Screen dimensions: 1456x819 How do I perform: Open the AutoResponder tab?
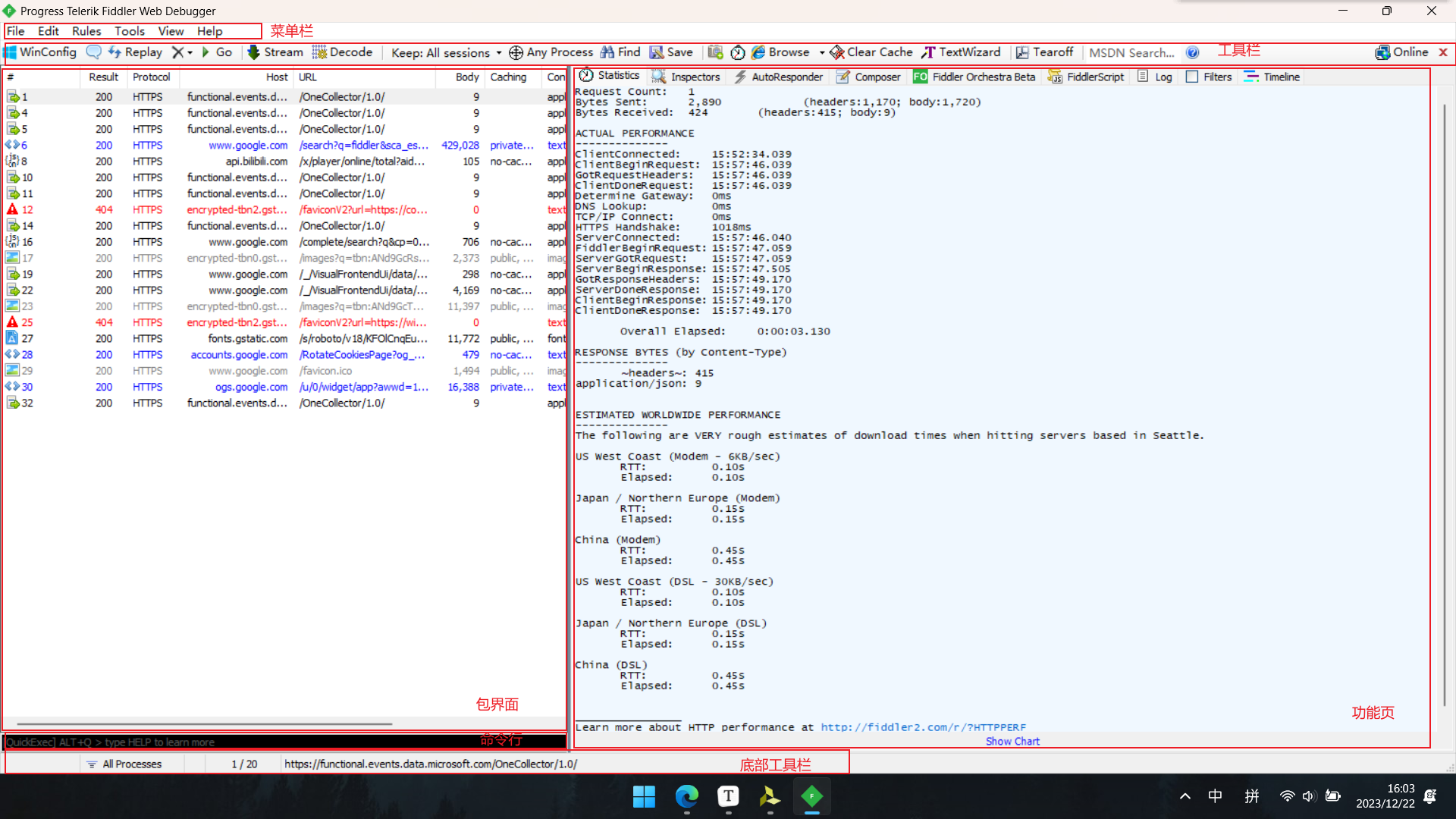tap(779, 77)
